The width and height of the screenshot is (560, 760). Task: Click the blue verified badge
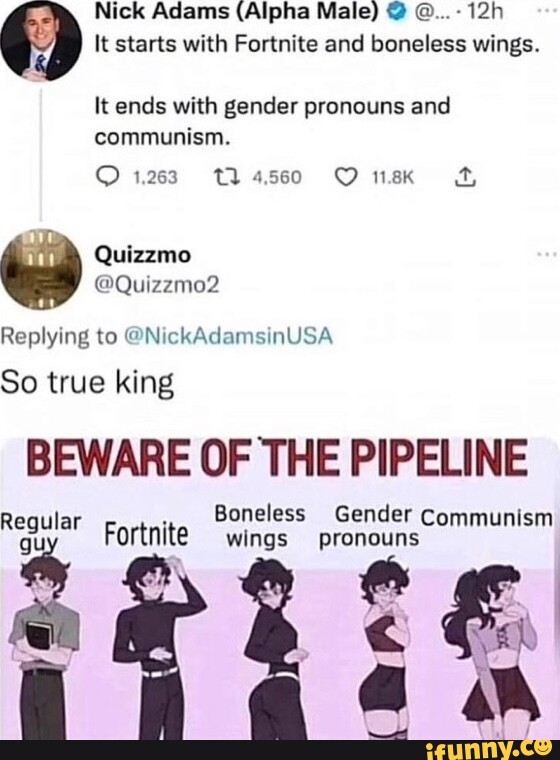[x=397, y=12]
